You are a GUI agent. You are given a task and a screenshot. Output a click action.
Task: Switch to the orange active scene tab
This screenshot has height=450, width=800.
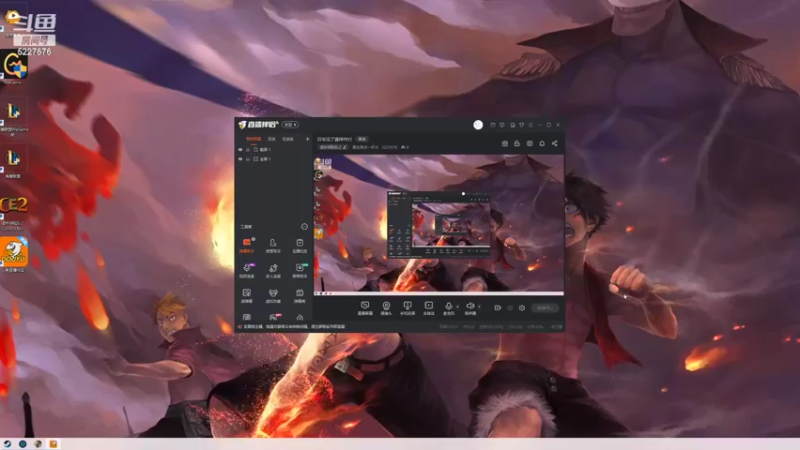[x=254, y=139]
